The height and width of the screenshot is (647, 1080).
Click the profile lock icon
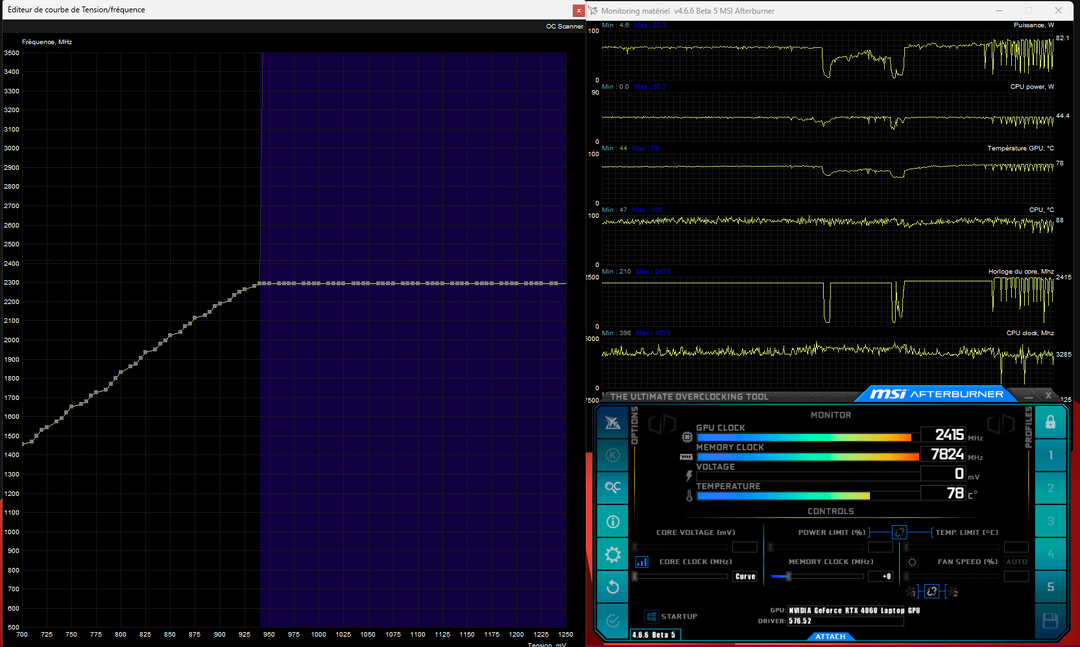tap(1050, 422)
